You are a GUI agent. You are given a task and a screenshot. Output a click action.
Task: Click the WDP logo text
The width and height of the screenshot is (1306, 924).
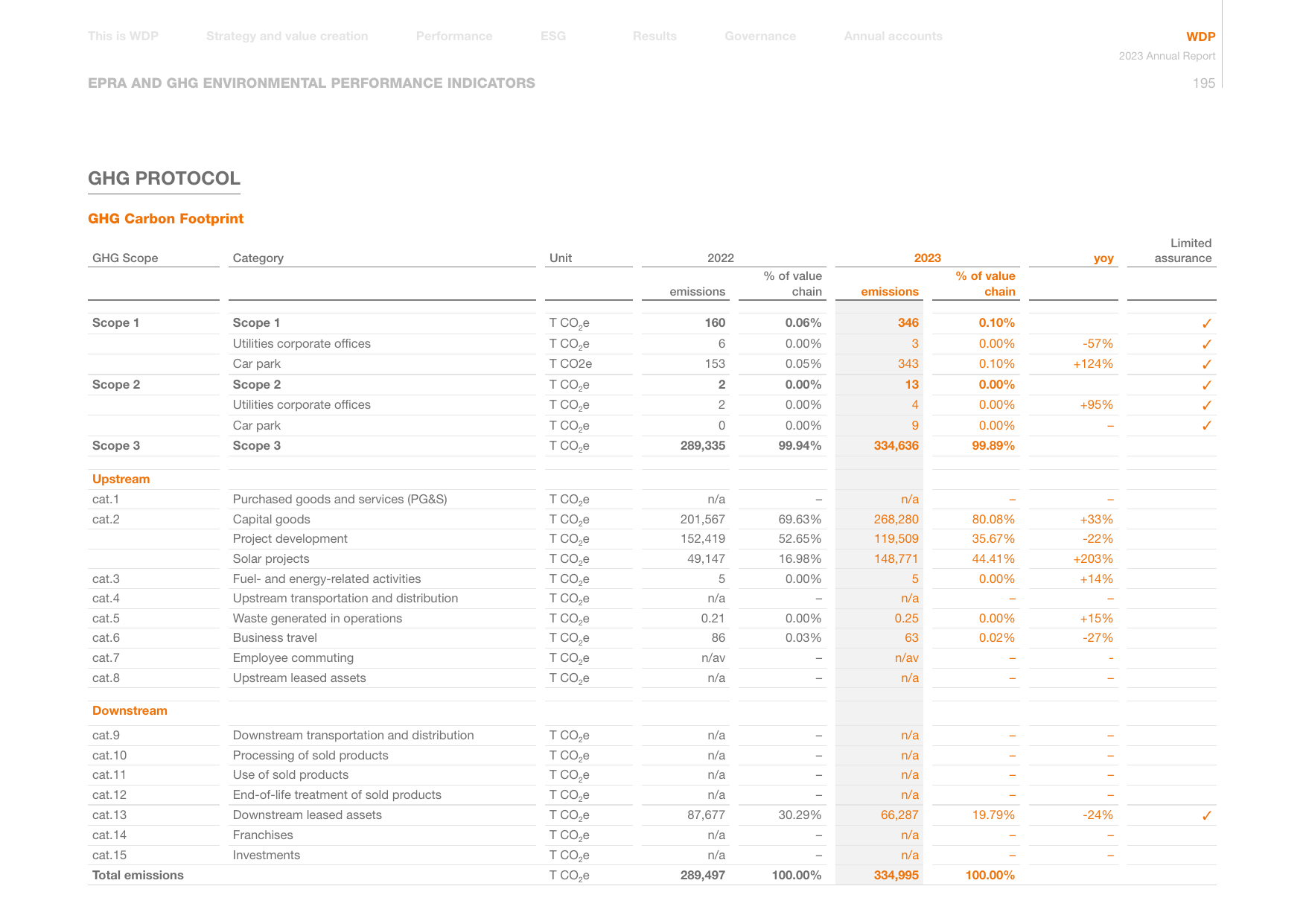tap(1200, 36)
